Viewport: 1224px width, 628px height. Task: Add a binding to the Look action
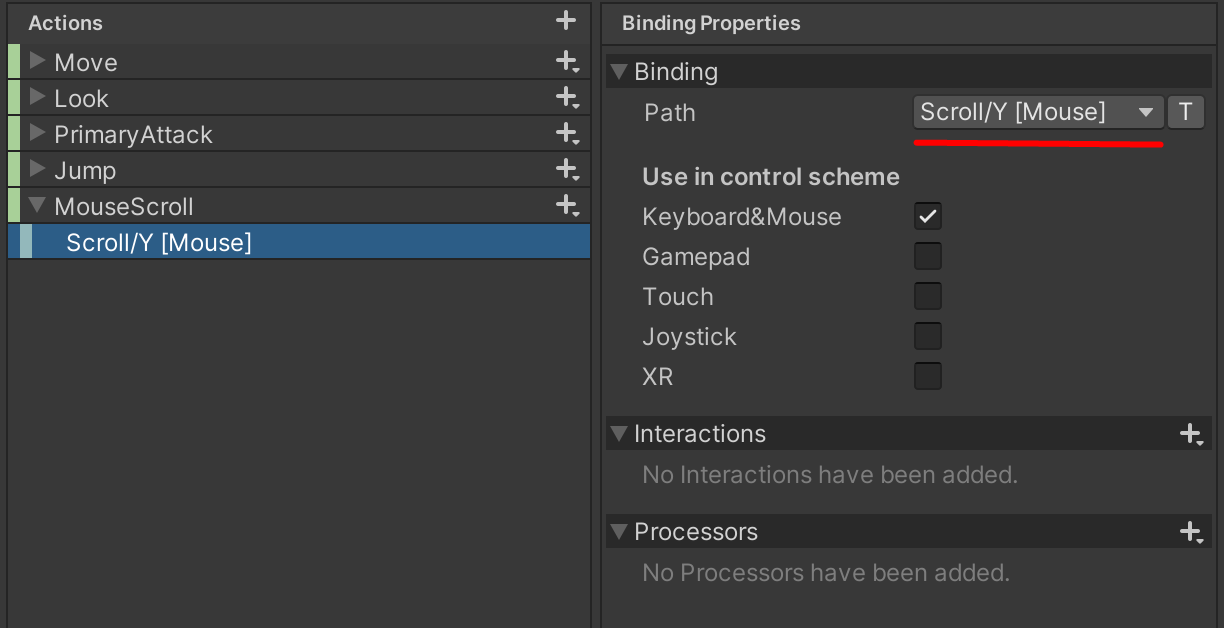(x=566, y=97)
